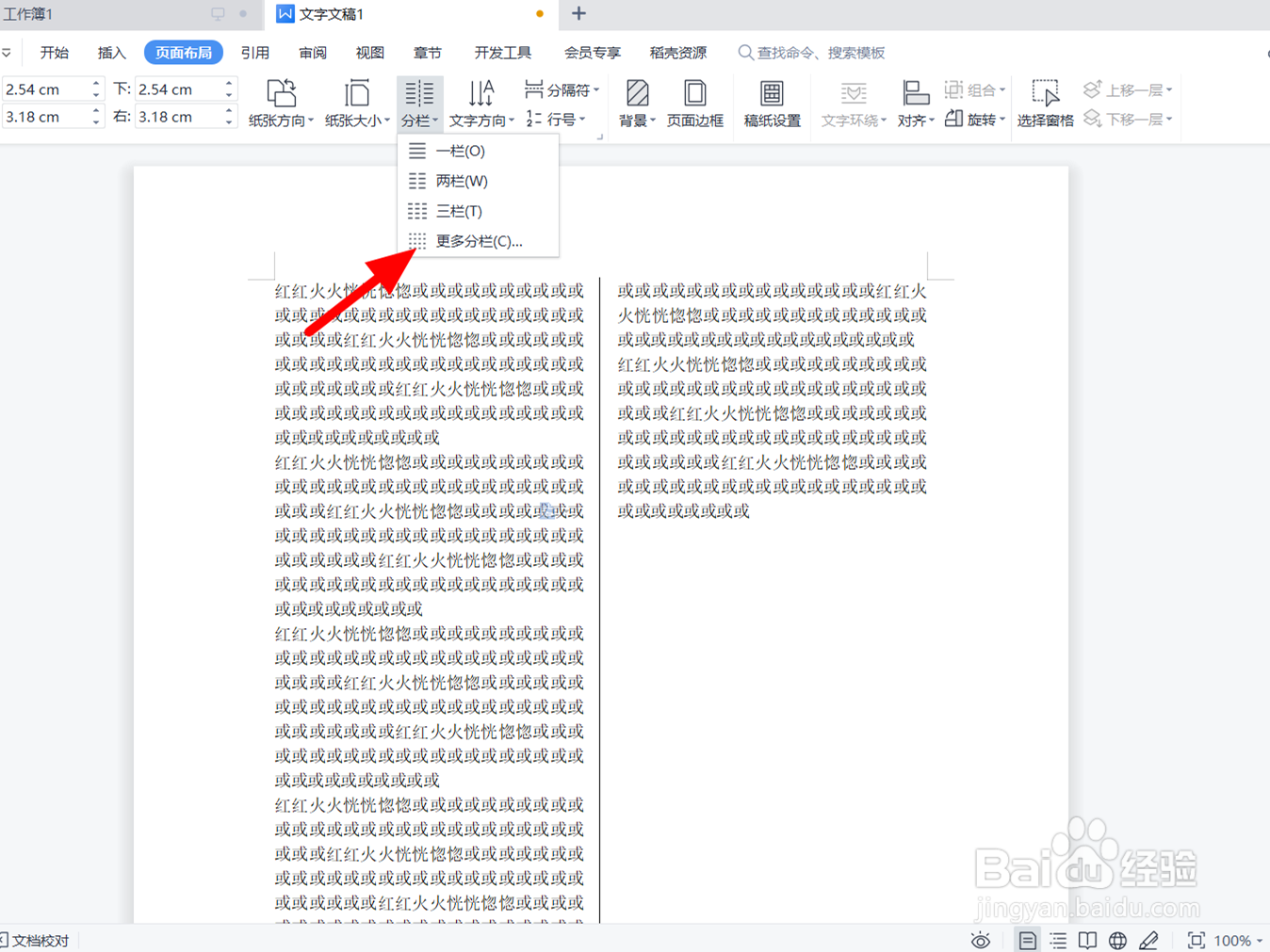The width and height of the screenshot is (1270, 952).
Task: Expand the 文字方向 dropdown arrow
Action: (x=512, y=121)
